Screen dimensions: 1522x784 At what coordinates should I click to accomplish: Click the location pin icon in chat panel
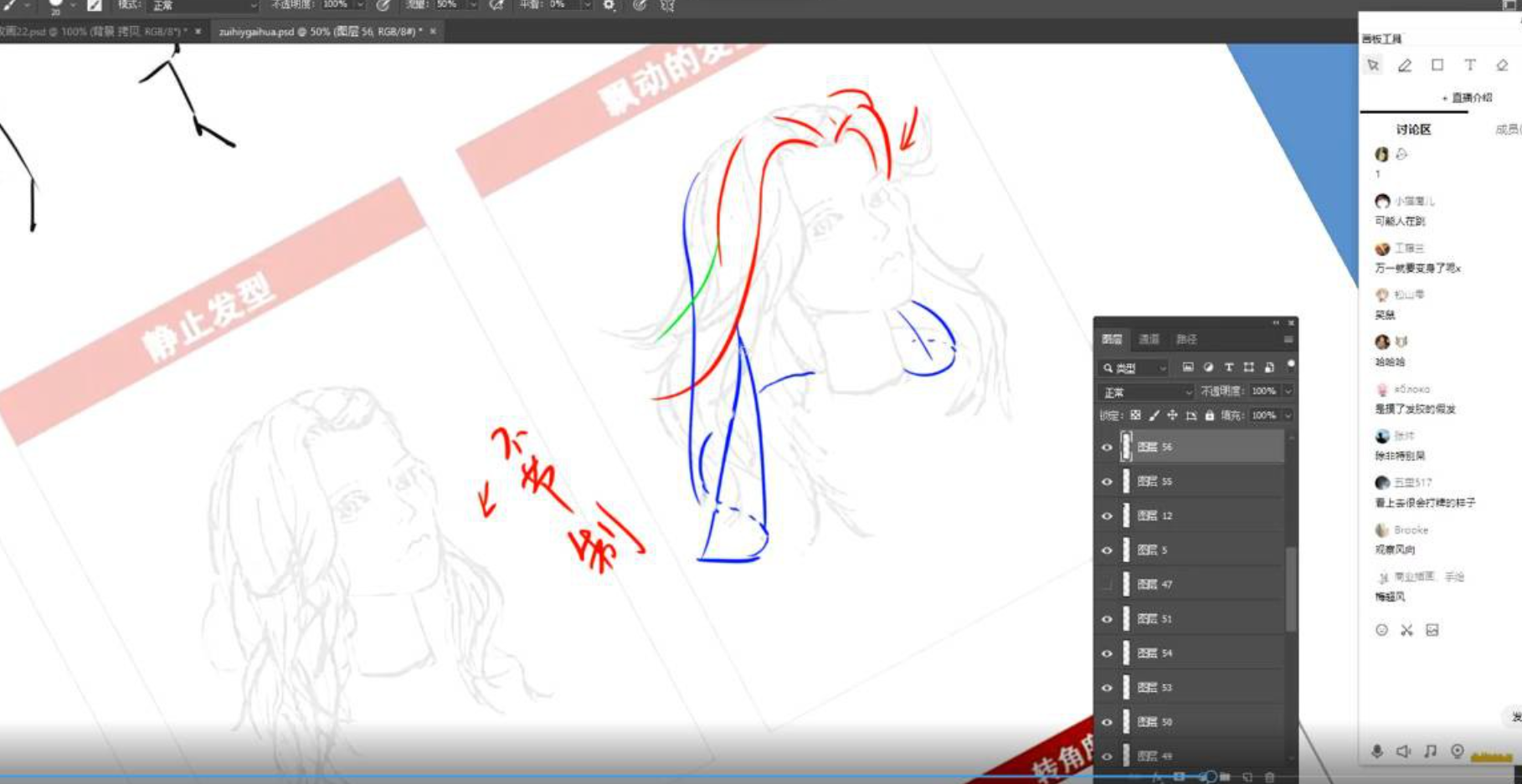pos(1458,751)
